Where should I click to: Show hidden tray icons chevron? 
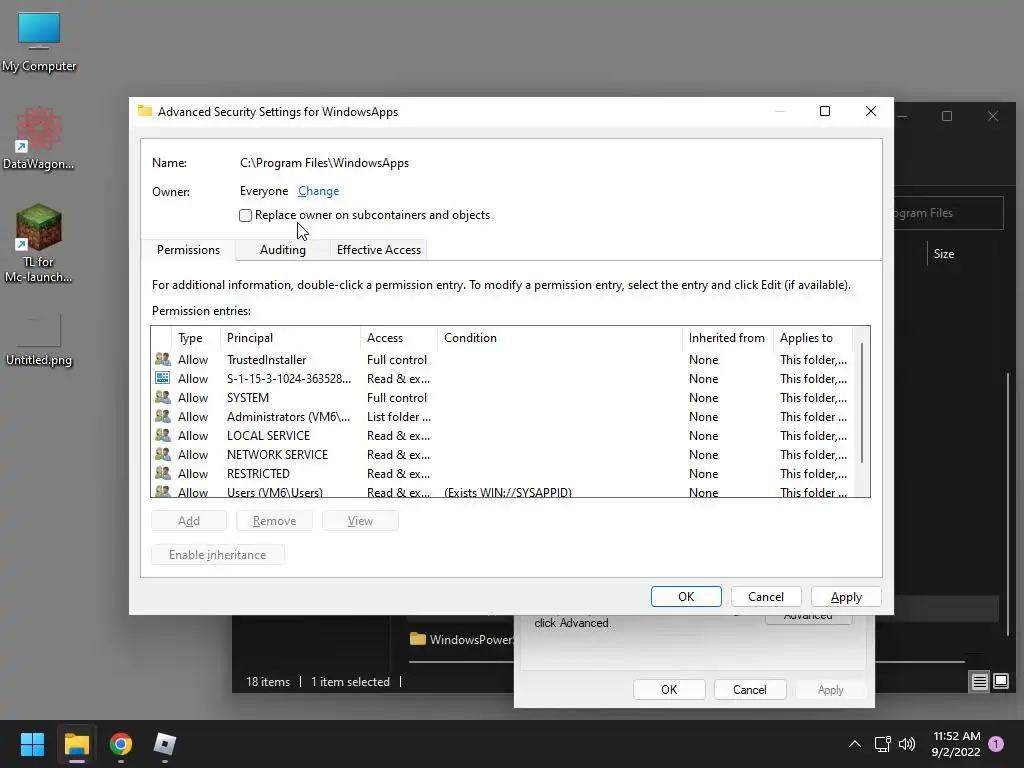[854, 744]
